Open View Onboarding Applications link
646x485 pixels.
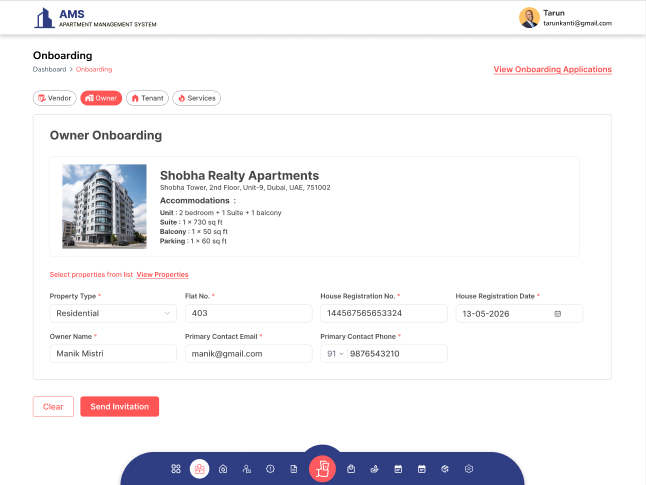click(x=552, y=69)
